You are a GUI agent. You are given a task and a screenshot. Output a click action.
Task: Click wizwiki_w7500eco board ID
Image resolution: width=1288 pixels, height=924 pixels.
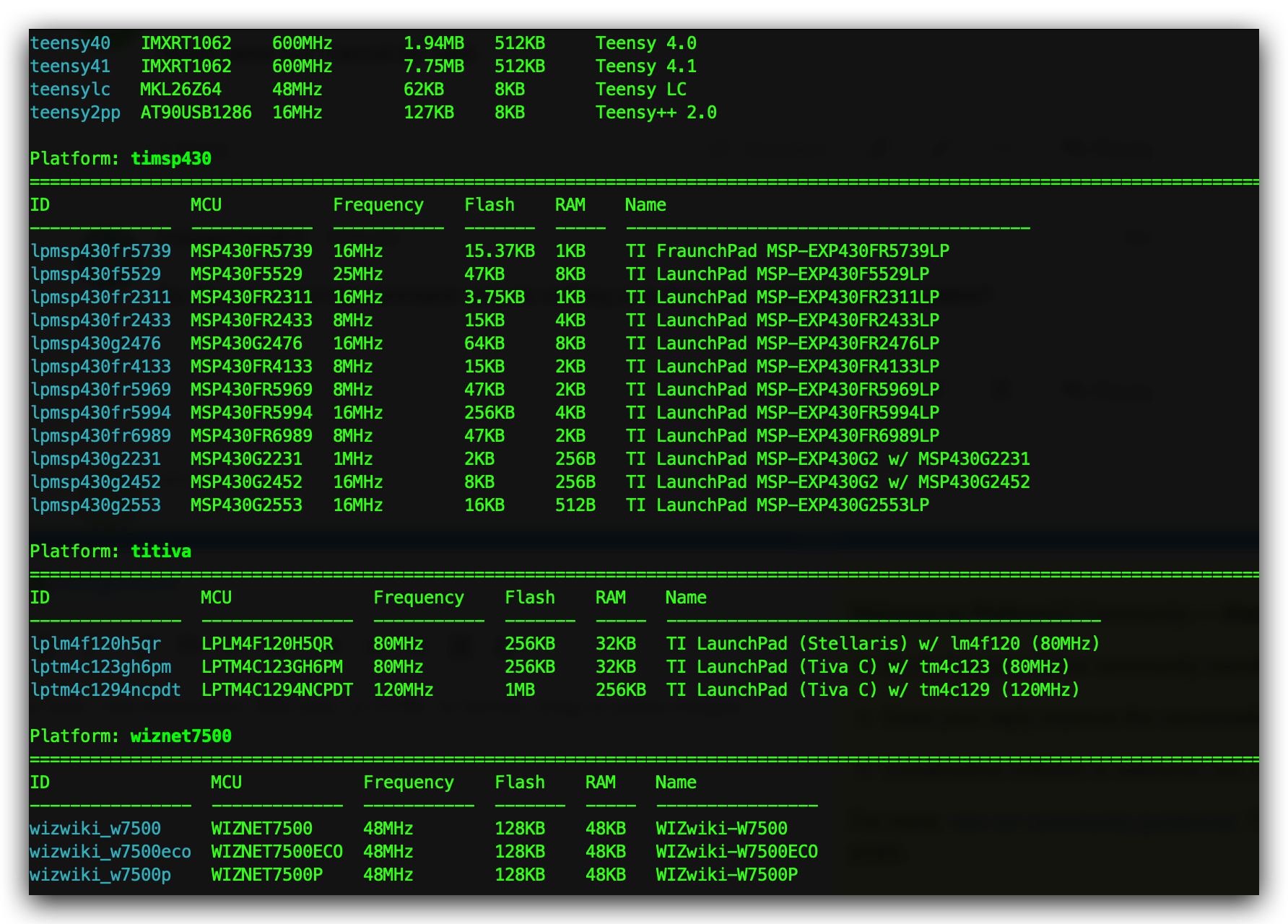point(111,852)
